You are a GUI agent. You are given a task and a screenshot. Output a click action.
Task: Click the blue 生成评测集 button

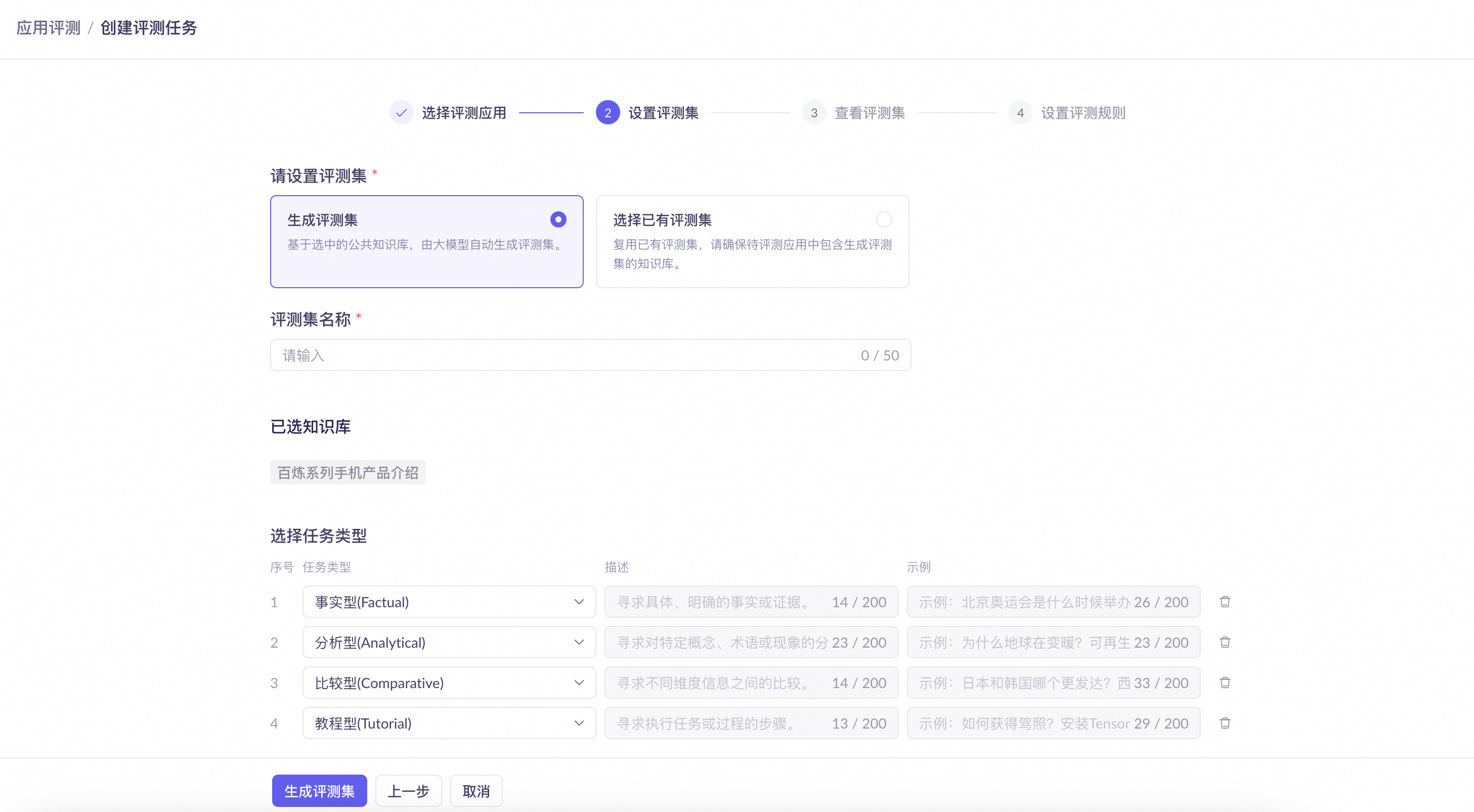pos(319,791)
